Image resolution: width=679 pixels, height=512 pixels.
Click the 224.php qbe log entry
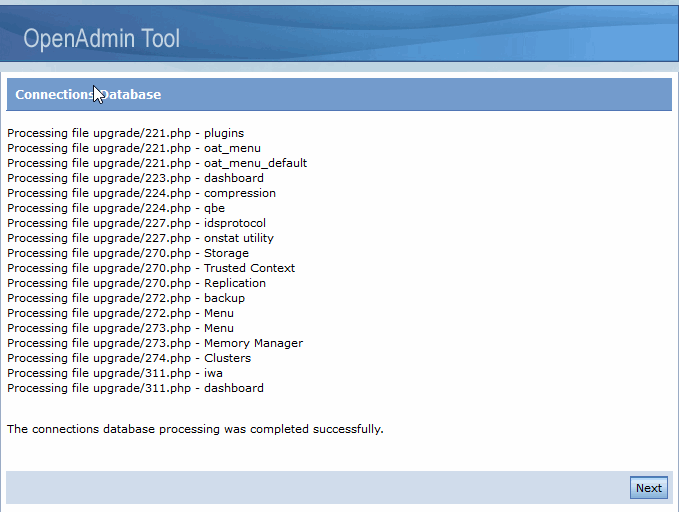(x=116, y=208)
